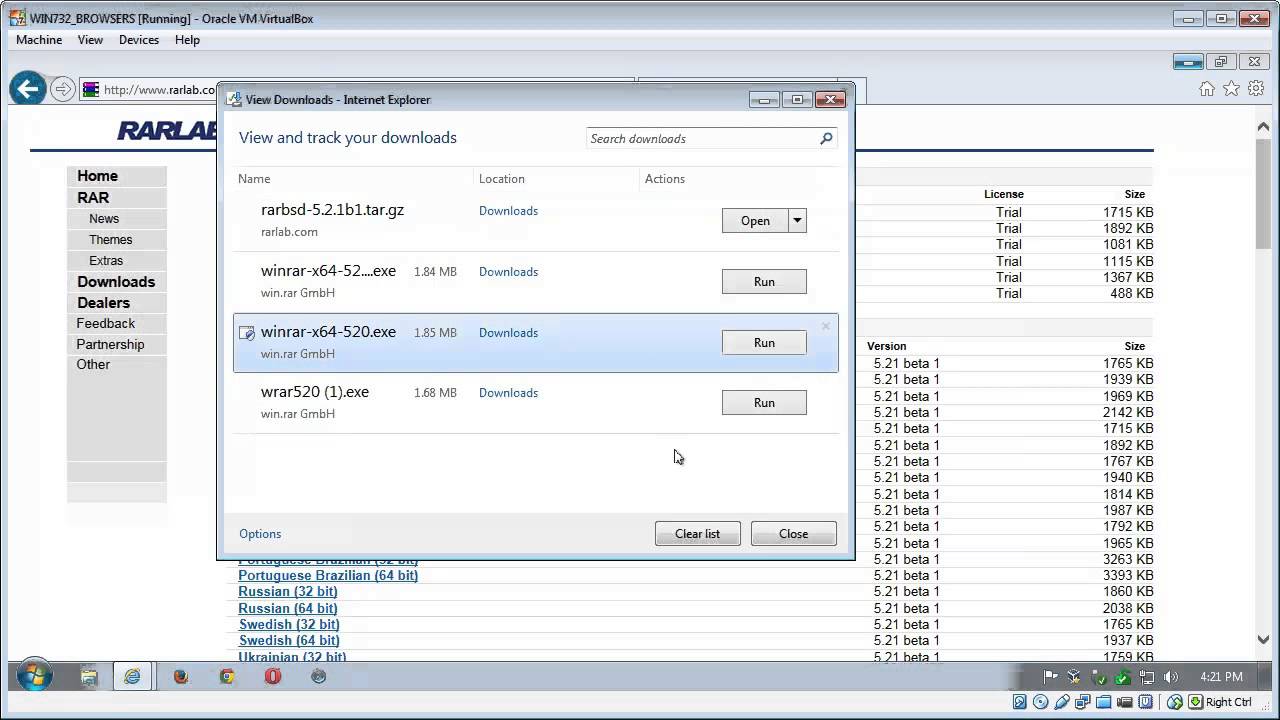Click the VirtualBox shared folders status icon
1280x720 pixels.
1104,702
